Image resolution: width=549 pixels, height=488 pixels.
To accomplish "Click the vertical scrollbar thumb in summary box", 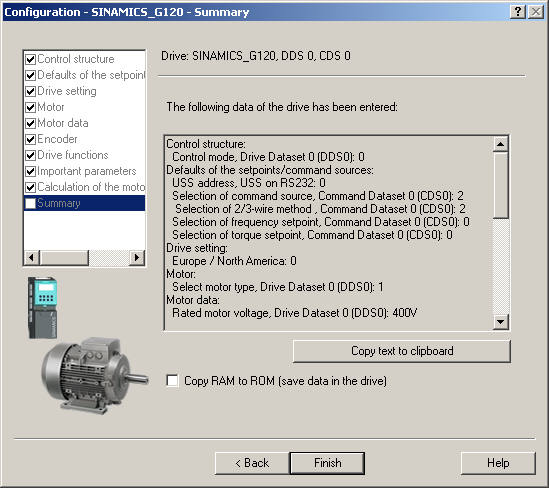I will point(501,185).
